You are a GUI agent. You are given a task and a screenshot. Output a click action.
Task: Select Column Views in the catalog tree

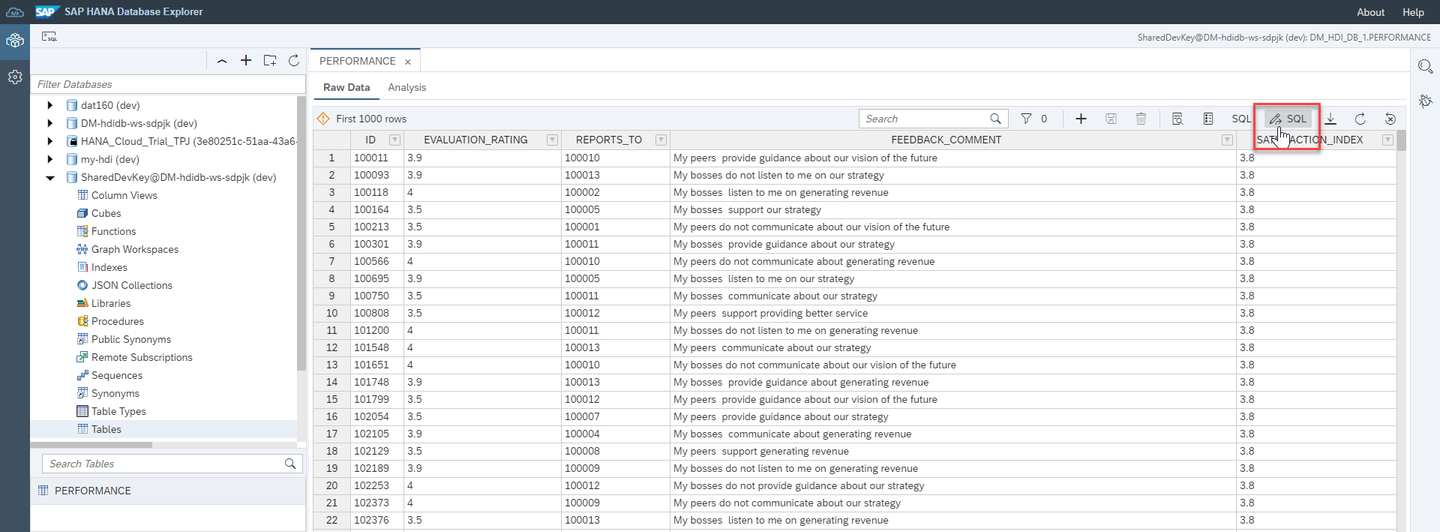pyautogui.click(x=124, y=195)
